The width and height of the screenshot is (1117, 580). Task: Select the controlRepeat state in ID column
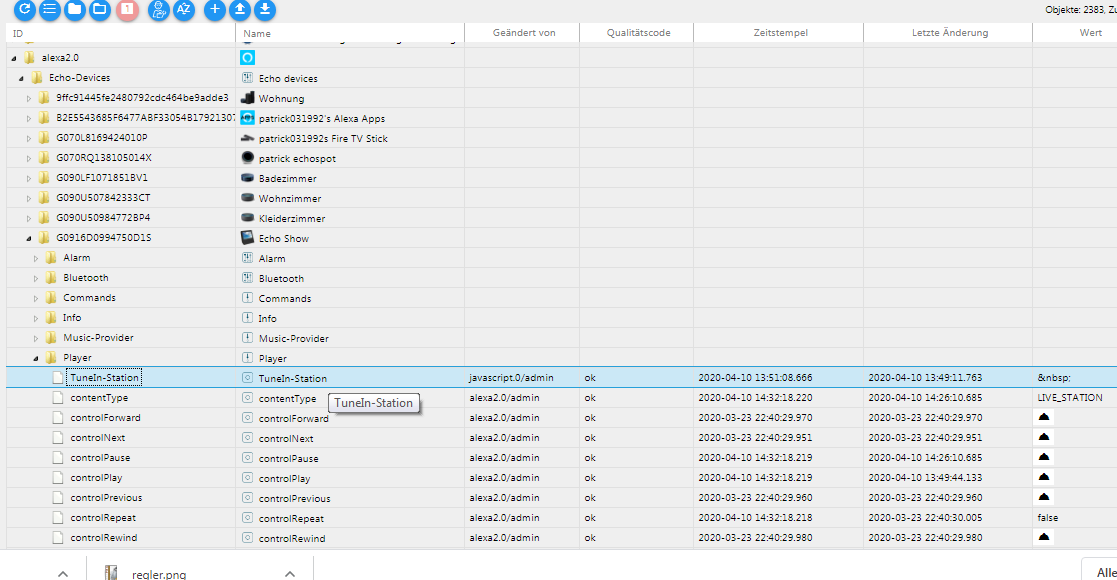click(103, 517)
